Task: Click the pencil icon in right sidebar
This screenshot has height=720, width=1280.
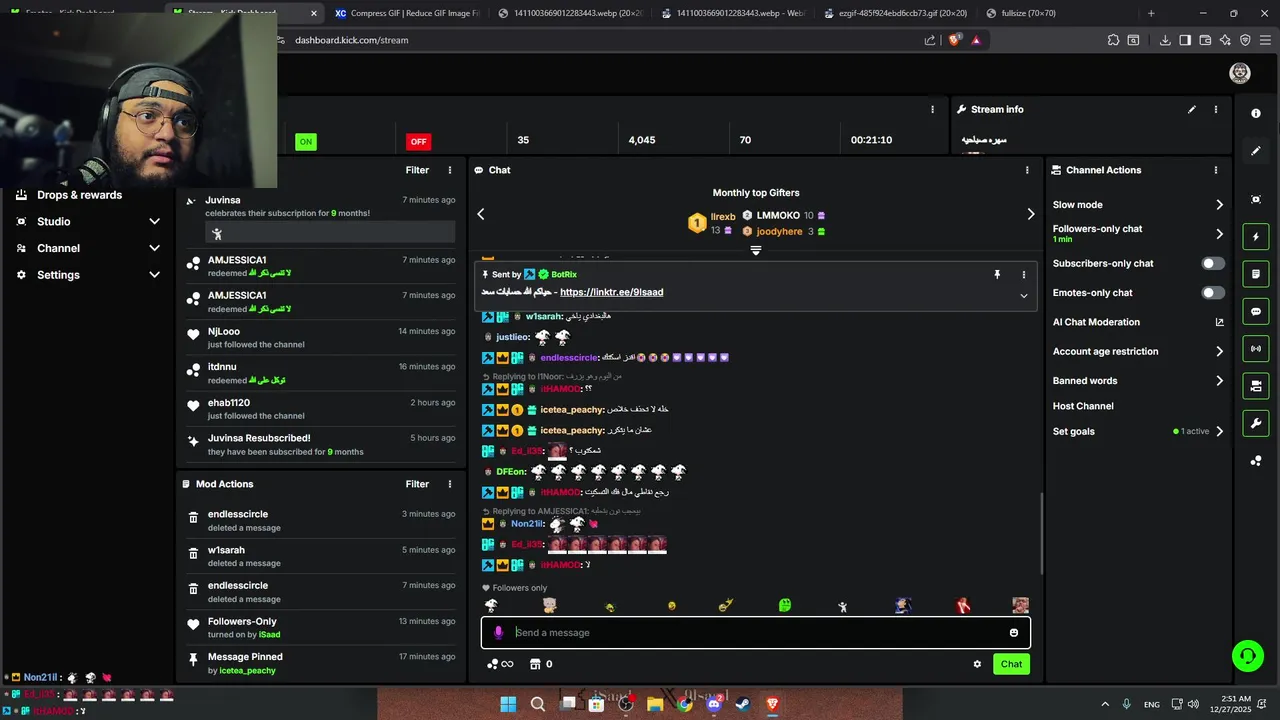Action: pyautogui.click(x=1256, y=151)
